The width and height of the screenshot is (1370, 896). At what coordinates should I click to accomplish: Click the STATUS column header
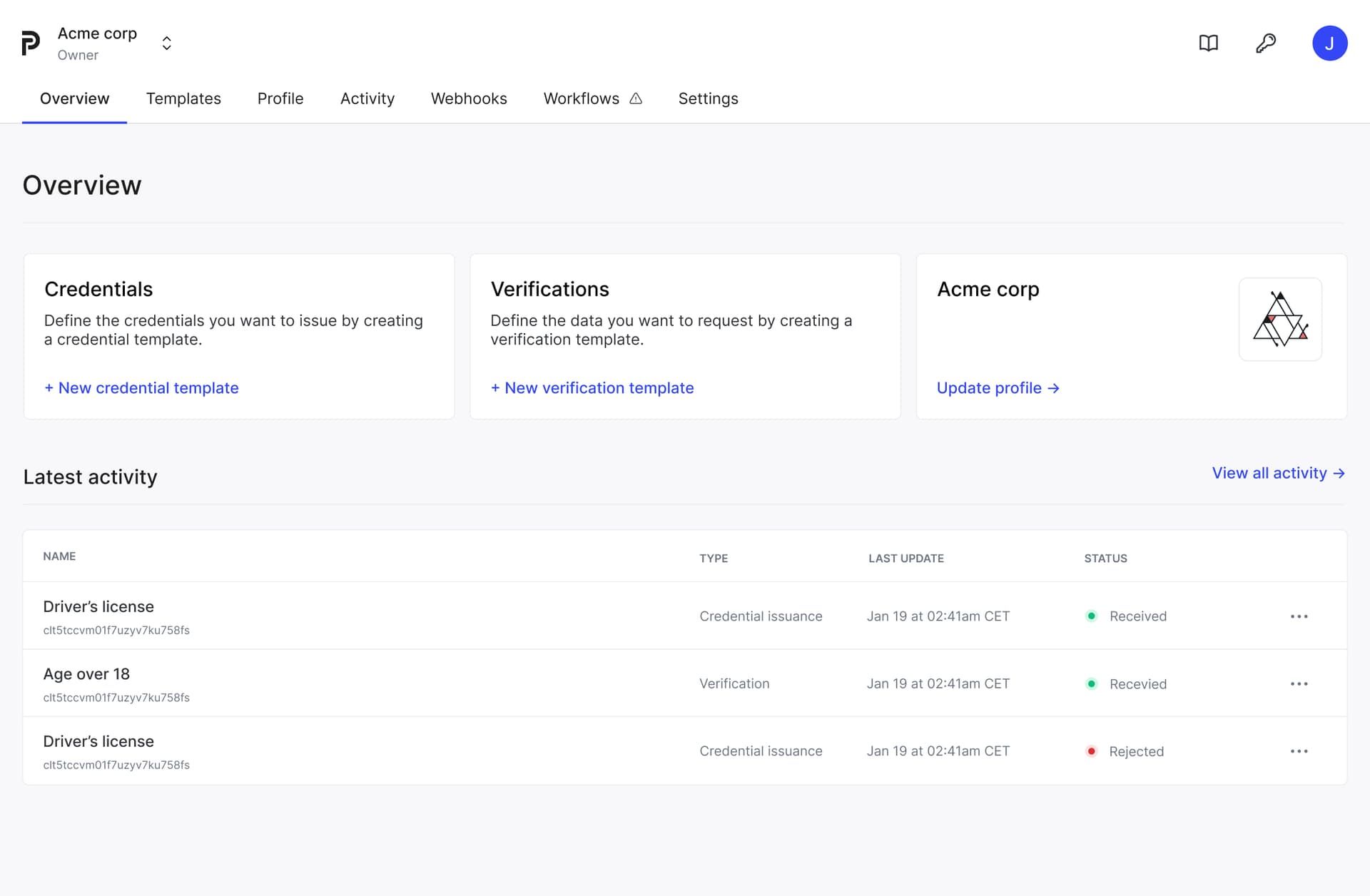coord(1105,559)
